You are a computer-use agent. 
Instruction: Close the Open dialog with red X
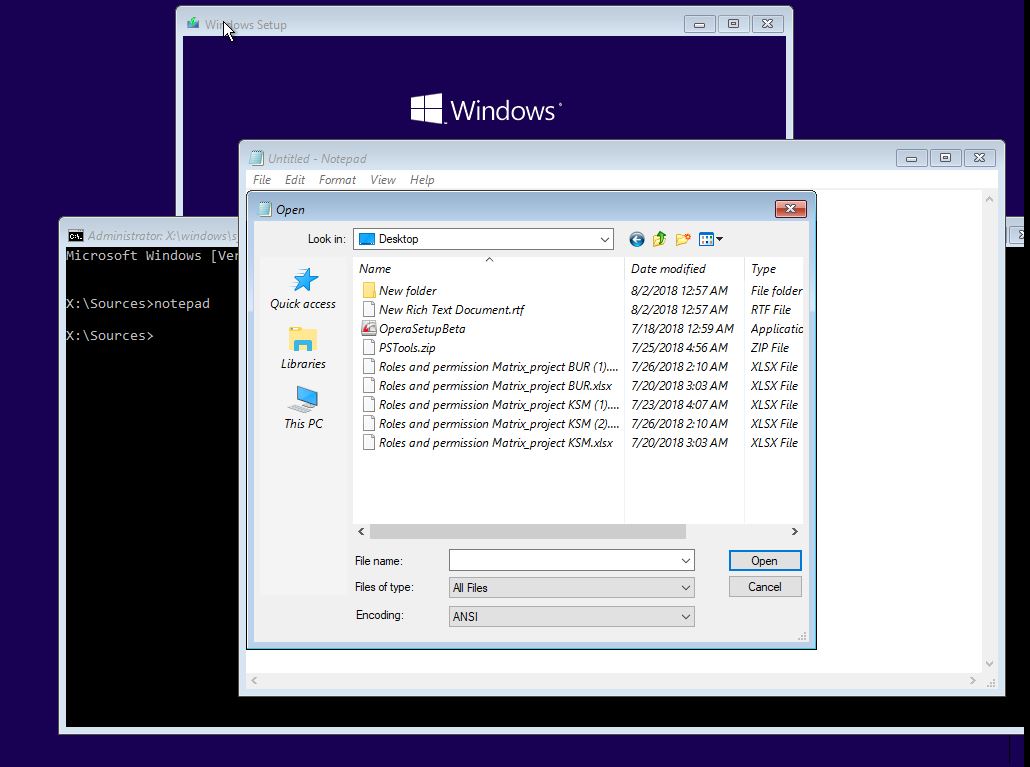click(790, 209)
